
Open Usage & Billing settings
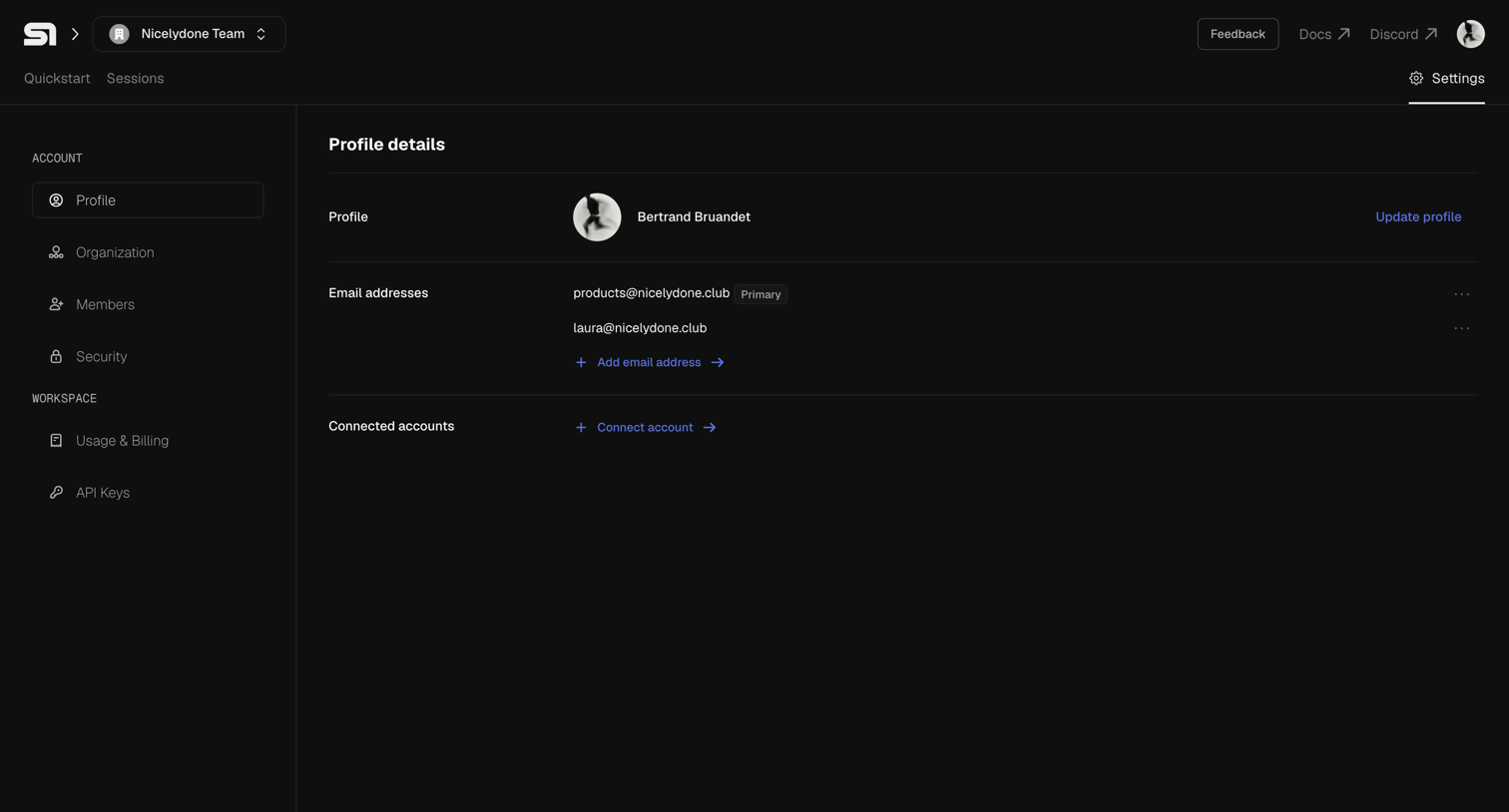[x=148, y=440]
